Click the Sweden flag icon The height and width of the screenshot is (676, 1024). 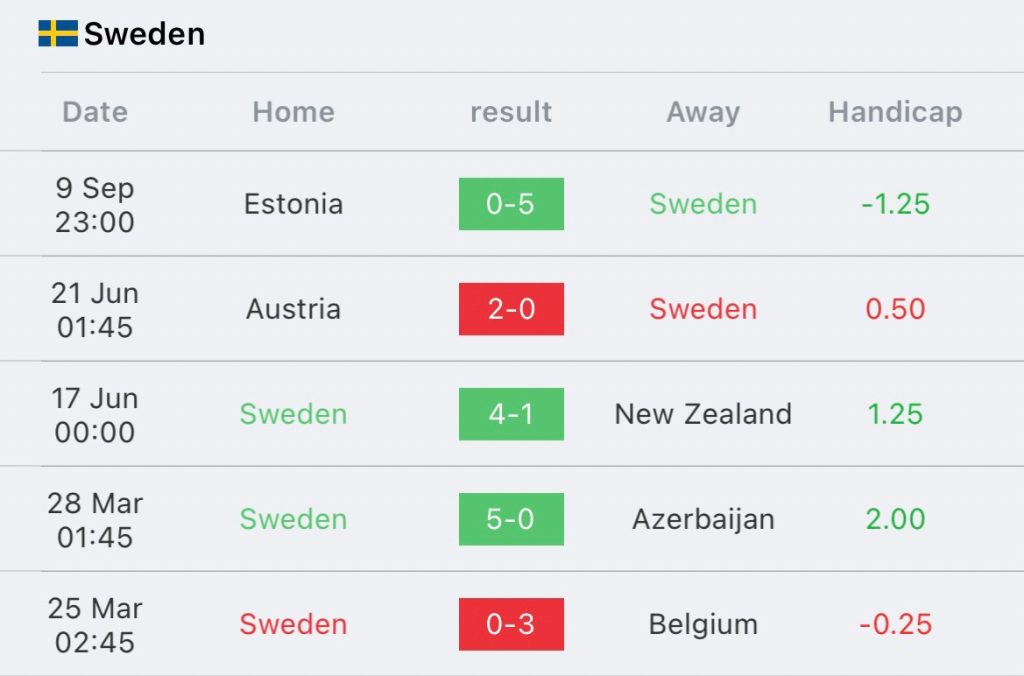coord(58,33)
